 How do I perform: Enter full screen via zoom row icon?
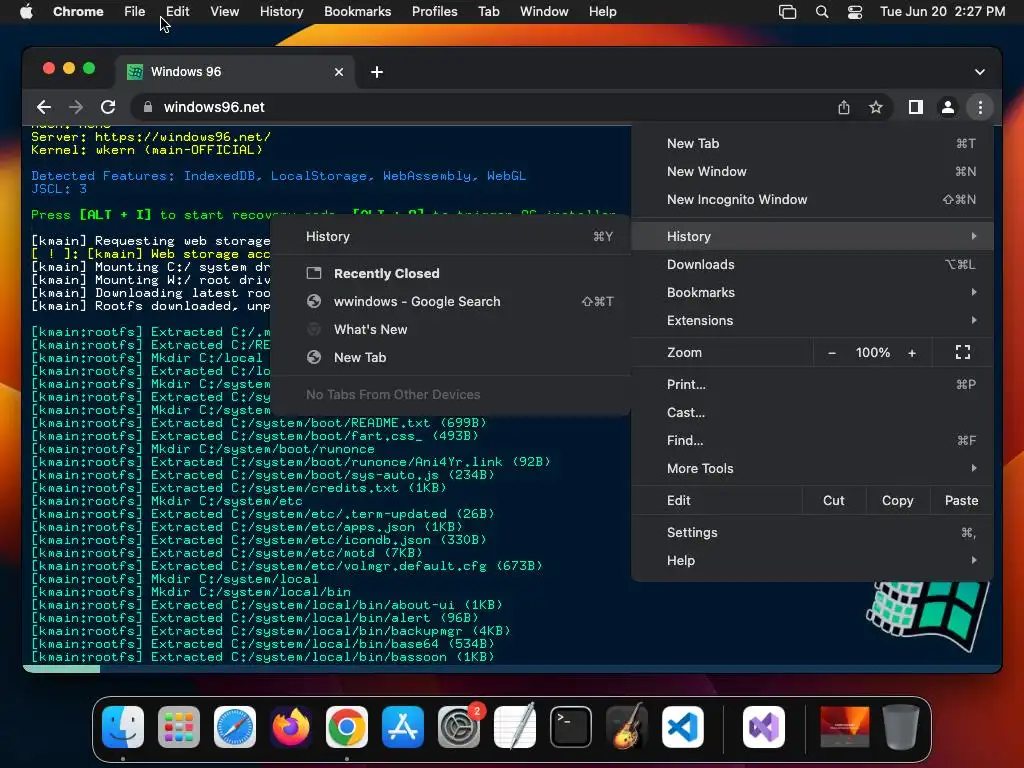coord(963,353)
